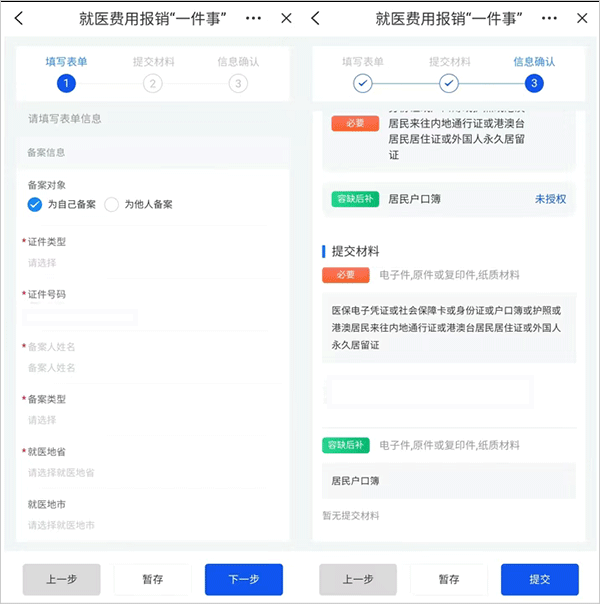600x604 pixels.
Task: Close the right screen with X icon
Action: pyautogui.click(x=582, y=19)
